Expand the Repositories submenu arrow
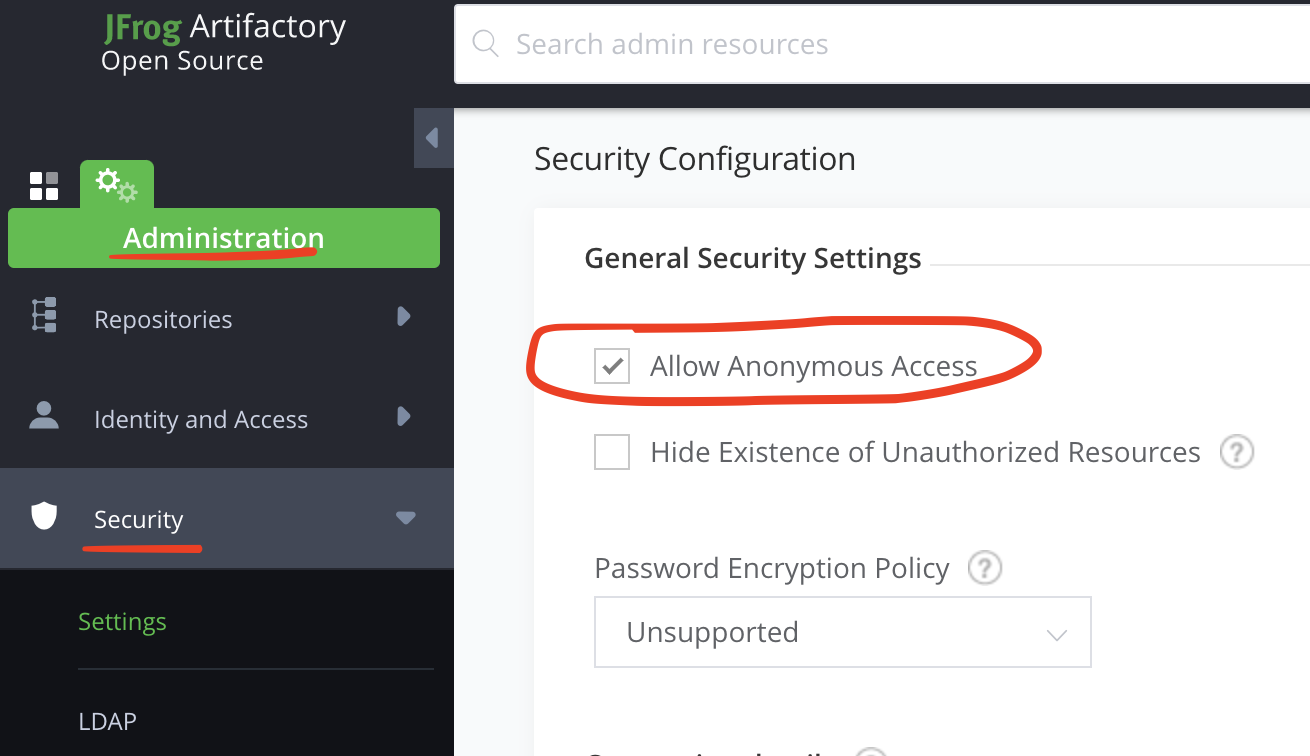The image size is (1310, 756). coord(404,317)
